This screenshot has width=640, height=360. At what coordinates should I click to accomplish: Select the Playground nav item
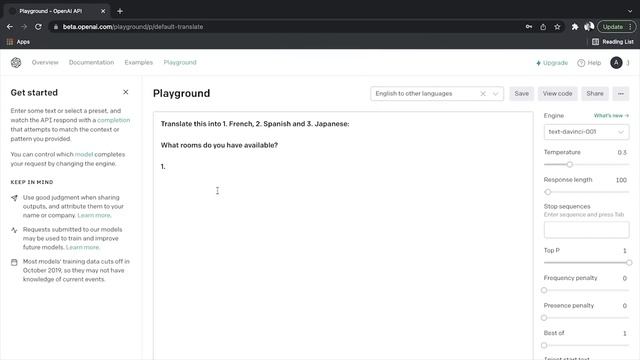[180, 62]
